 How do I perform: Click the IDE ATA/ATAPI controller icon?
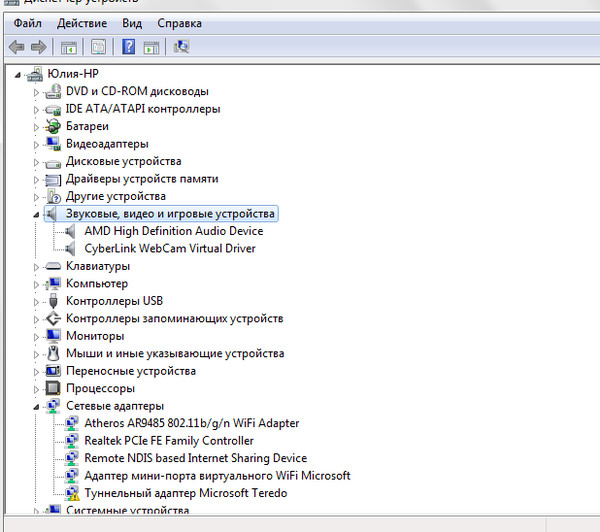coord(53,110)
